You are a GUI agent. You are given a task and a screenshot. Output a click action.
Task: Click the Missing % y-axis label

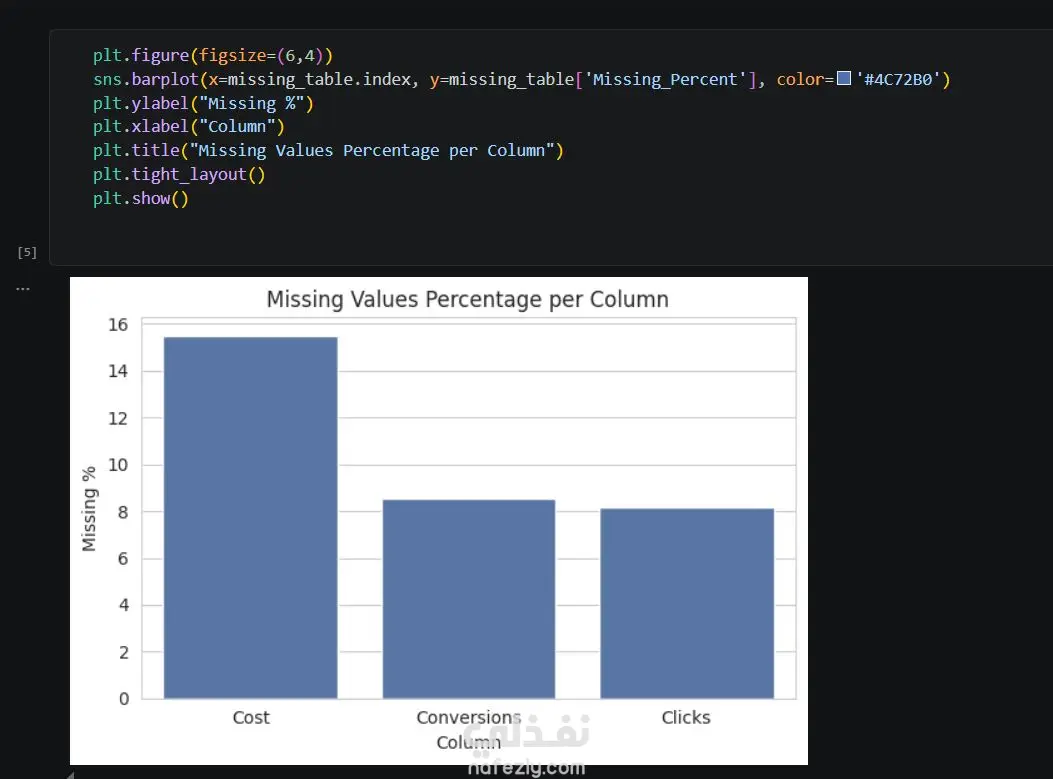(x=89, y=509)
